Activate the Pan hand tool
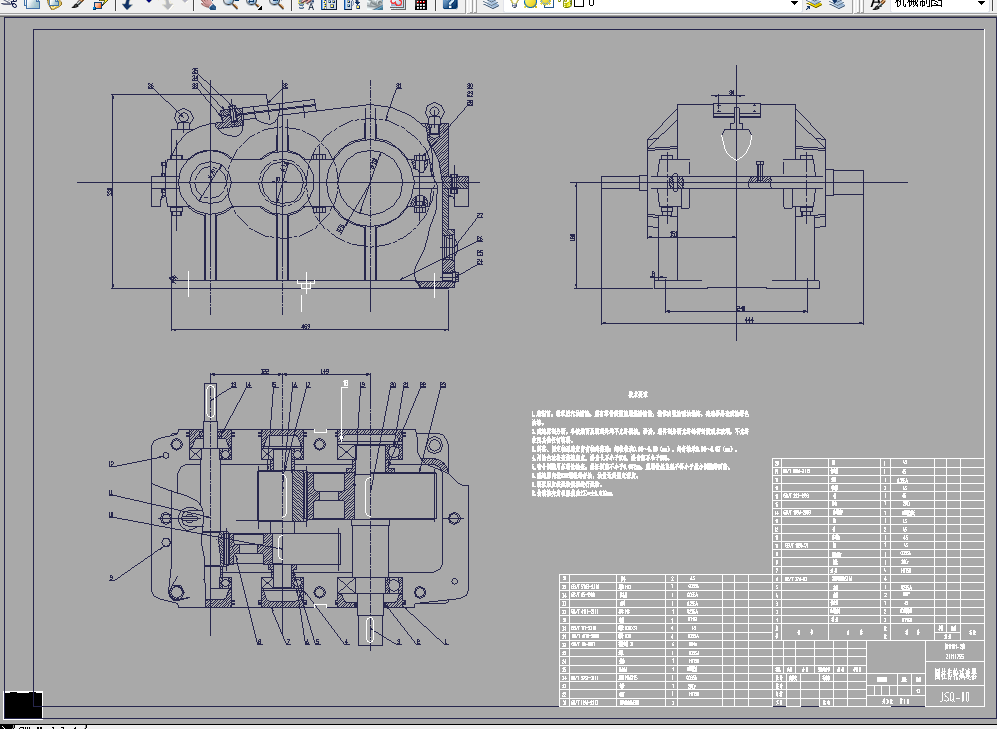Viewport: 997px width, 729px height. click(207, 4)
